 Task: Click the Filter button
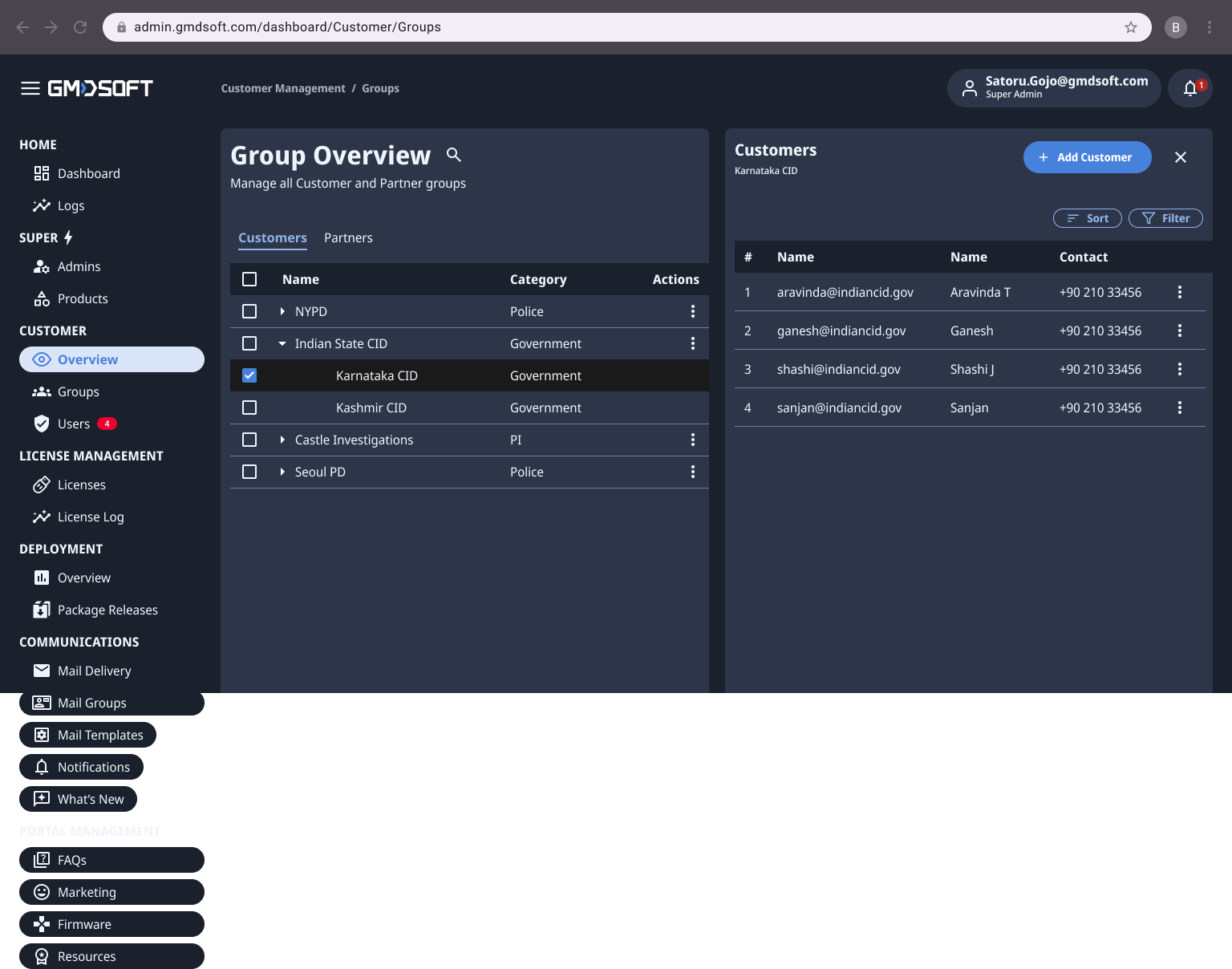(1165, 218)
